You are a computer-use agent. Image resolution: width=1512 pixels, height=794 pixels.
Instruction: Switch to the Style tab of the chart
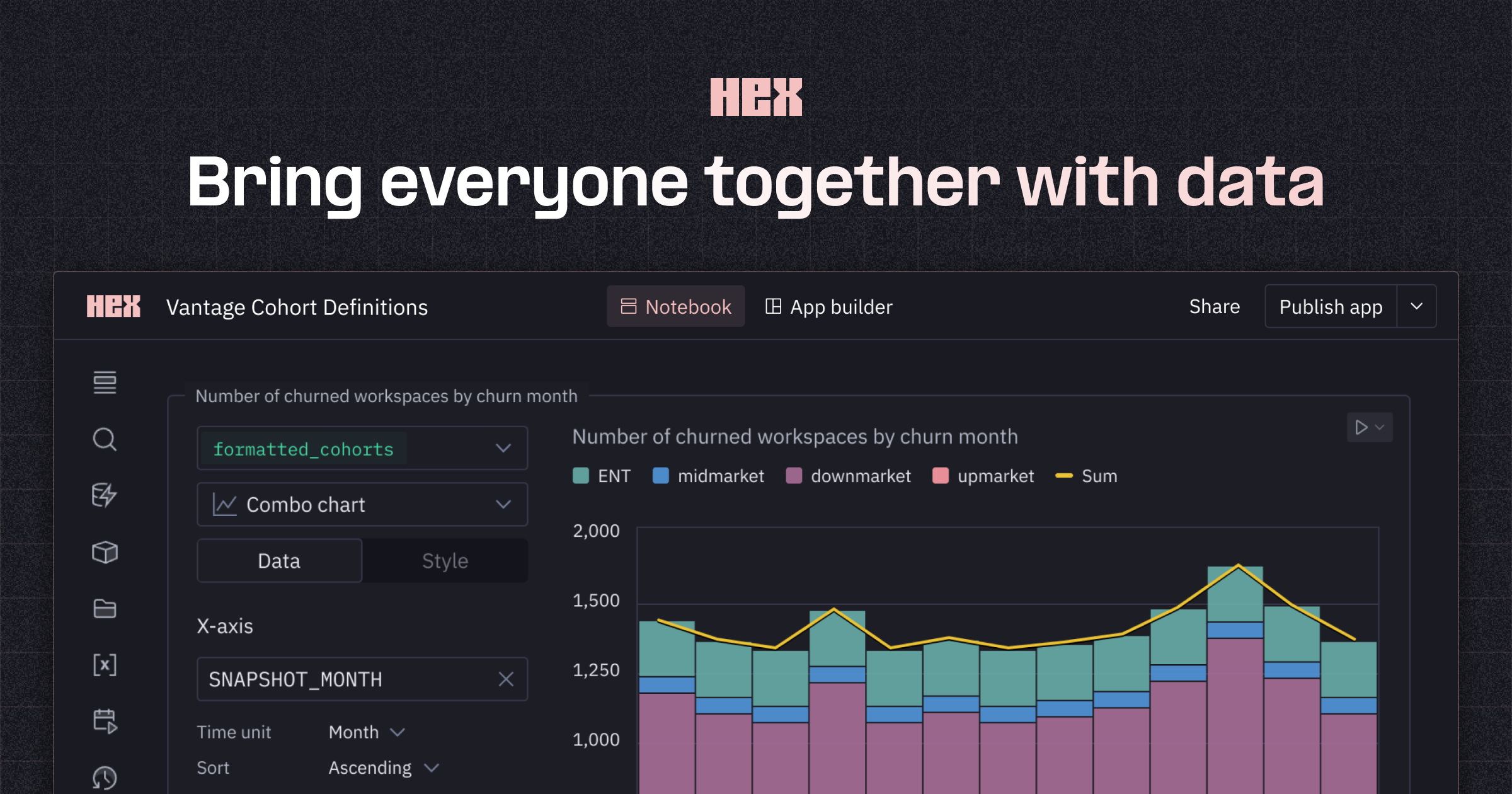(444, 560)
